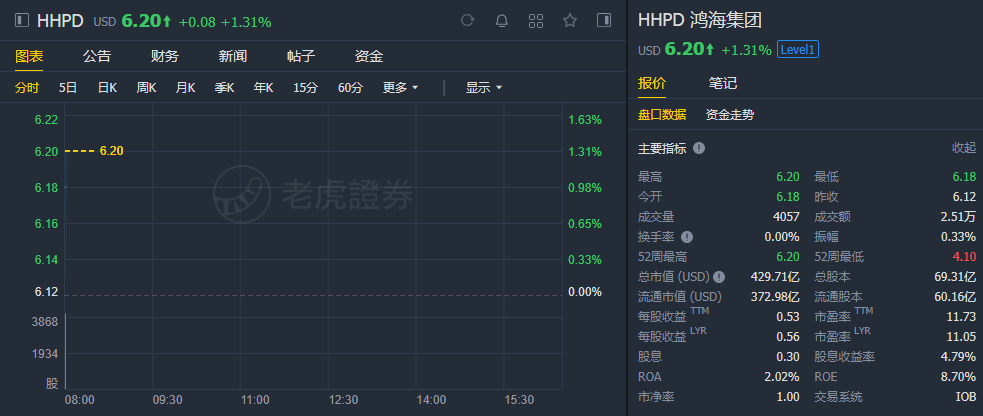This screenshot has width=983, height=416.
Task: Click 昨收 value 6.12
Action: [964, 197]
